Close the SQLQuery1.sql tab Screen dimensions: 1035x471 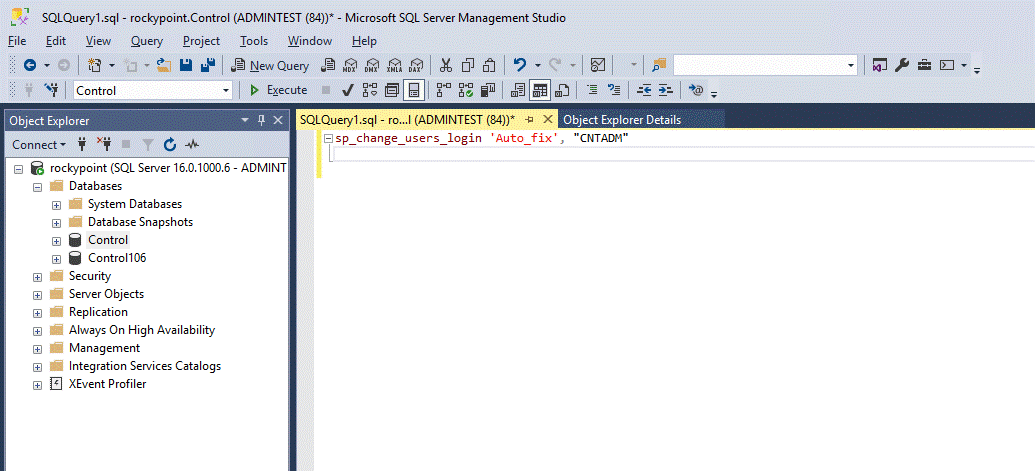(x=547, y=119)
